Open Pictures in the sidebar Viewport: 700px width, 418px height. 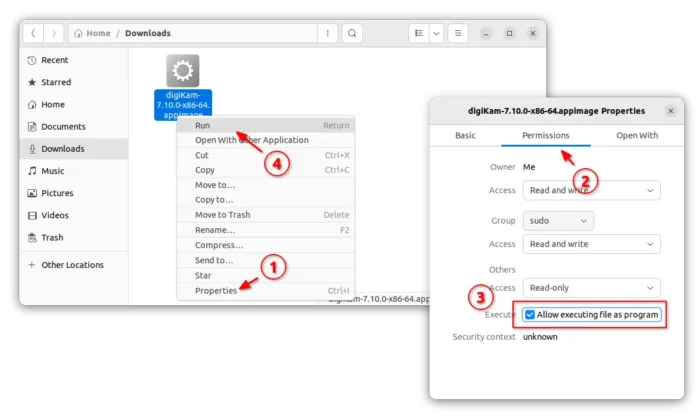pyautogui.click(x=74, y=193)
